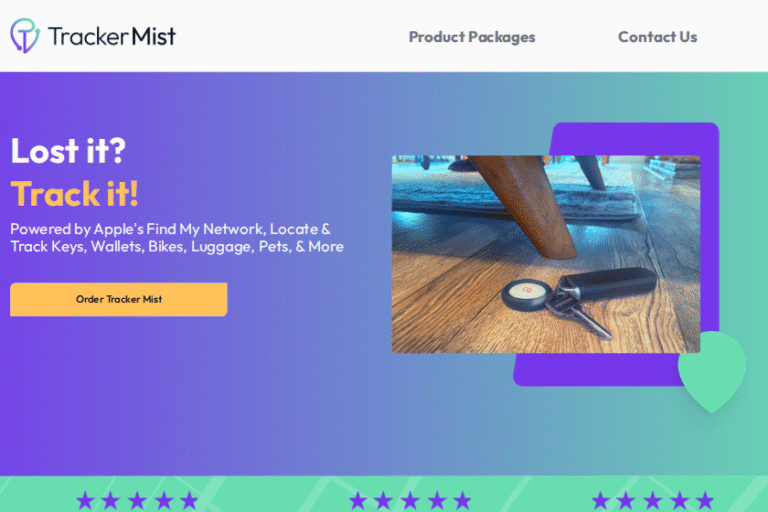Go to the Contact Us page
The width and height of the screenshot is (768, 512).
pos(657,37)
